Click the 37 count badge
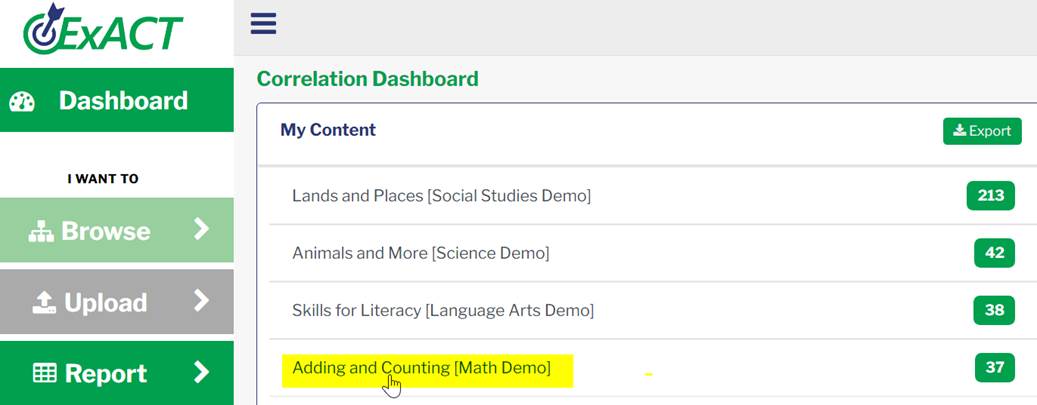The height and width of the screenshot is (405, 1037). click(995, 367)
